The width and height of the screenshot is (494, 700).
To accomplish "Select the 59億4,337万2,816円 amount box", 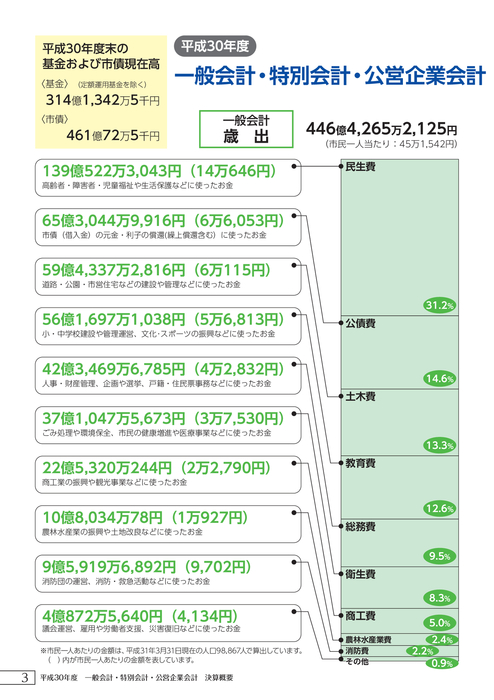I will click(x=168, y=277).
